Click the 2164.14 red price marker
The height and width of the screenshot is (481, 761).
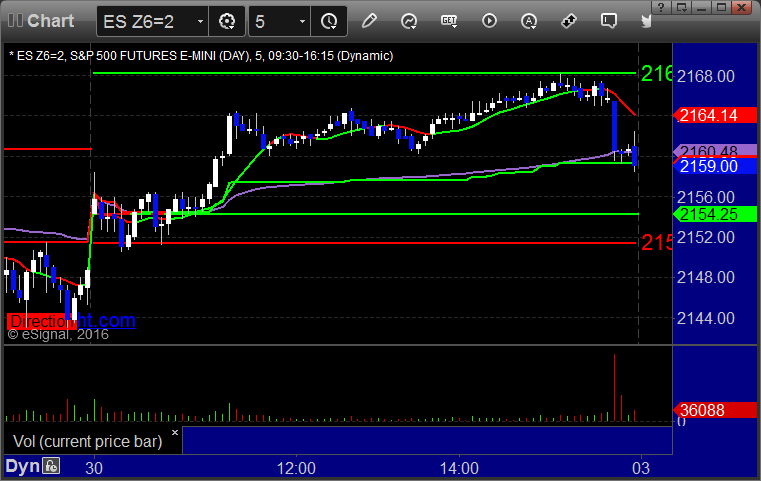(x=715, y=116)
